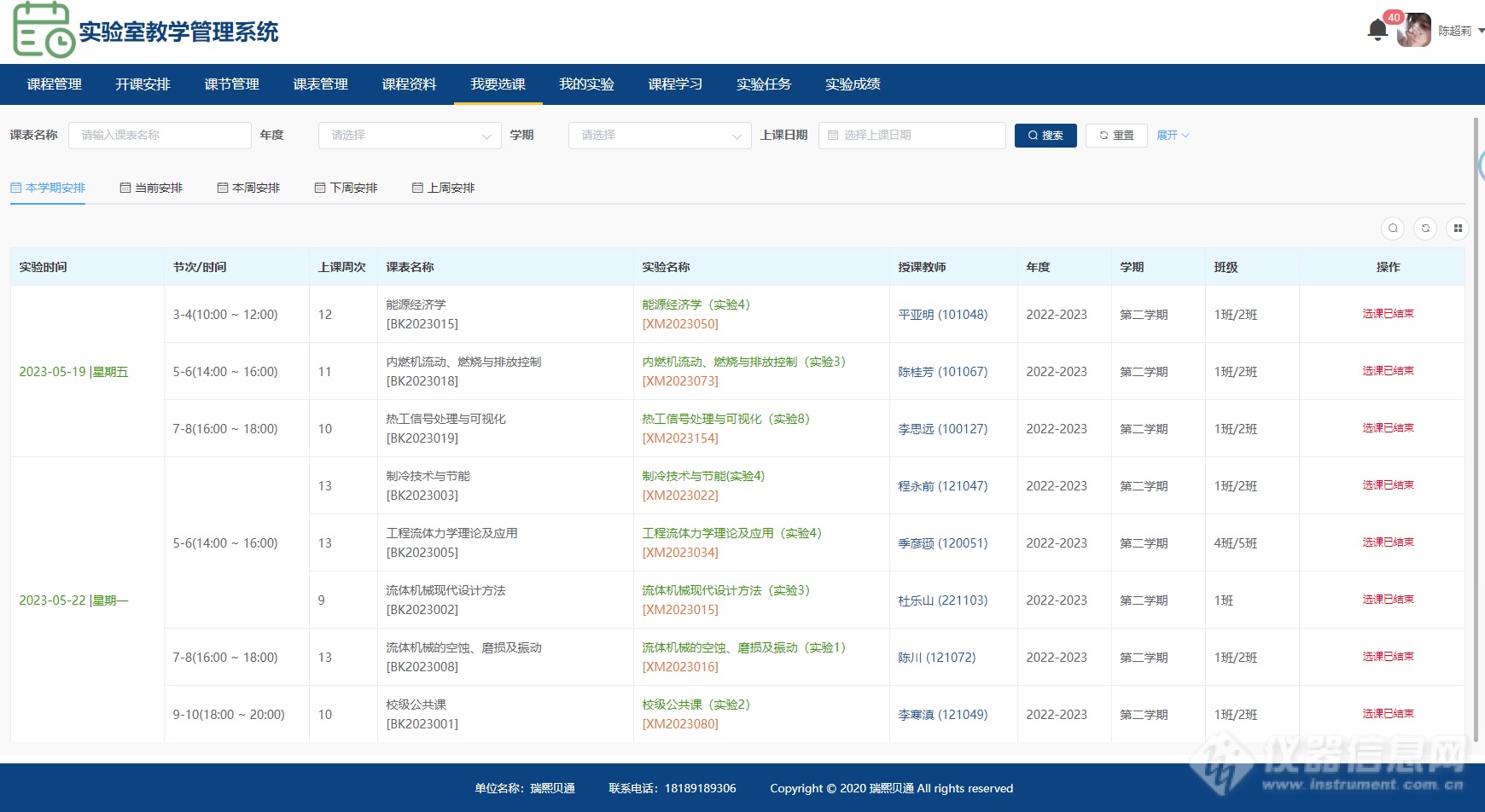Click the round search icon above the table
Viewport: 1485px width, 812px height.
point(1393,229)
